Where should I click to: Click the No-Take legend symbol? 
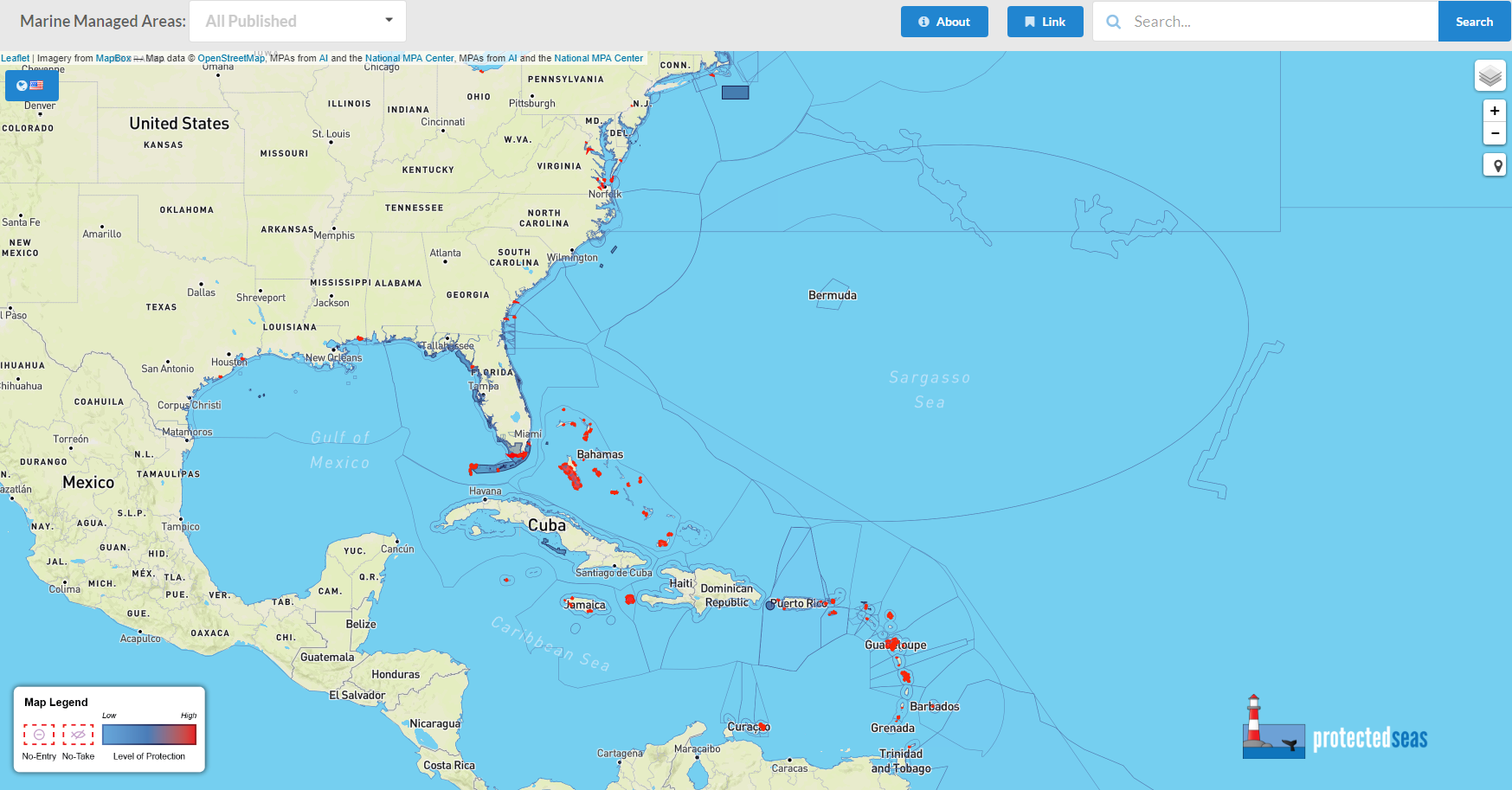click(x=79, y=735)
